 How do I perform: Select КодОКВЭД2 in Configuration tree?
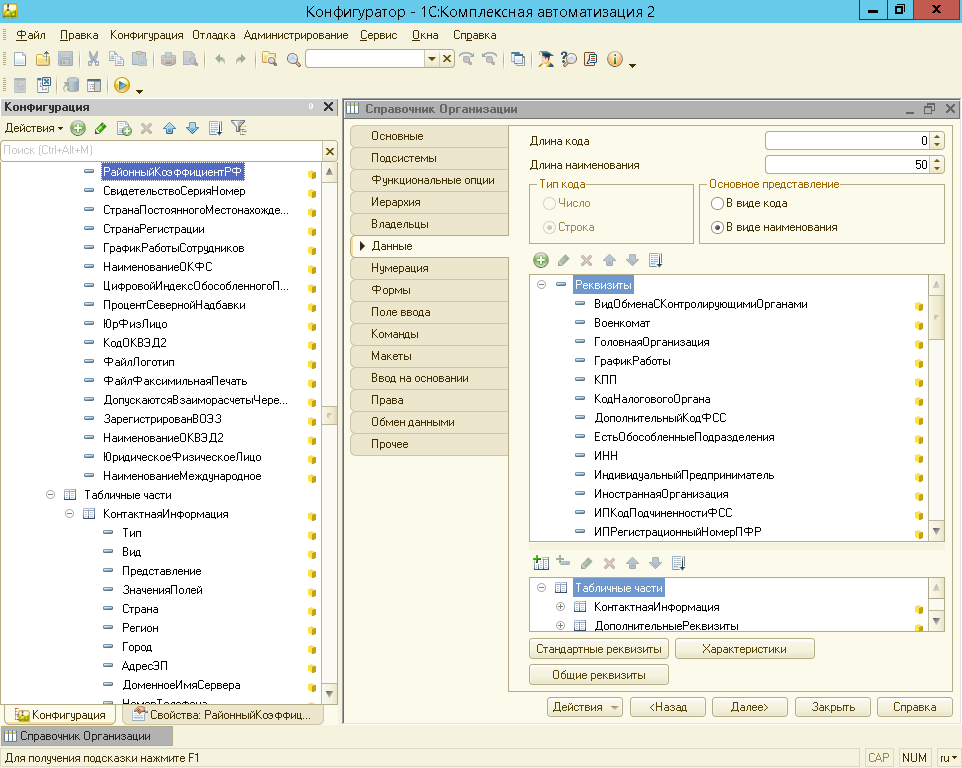(134, 342)
